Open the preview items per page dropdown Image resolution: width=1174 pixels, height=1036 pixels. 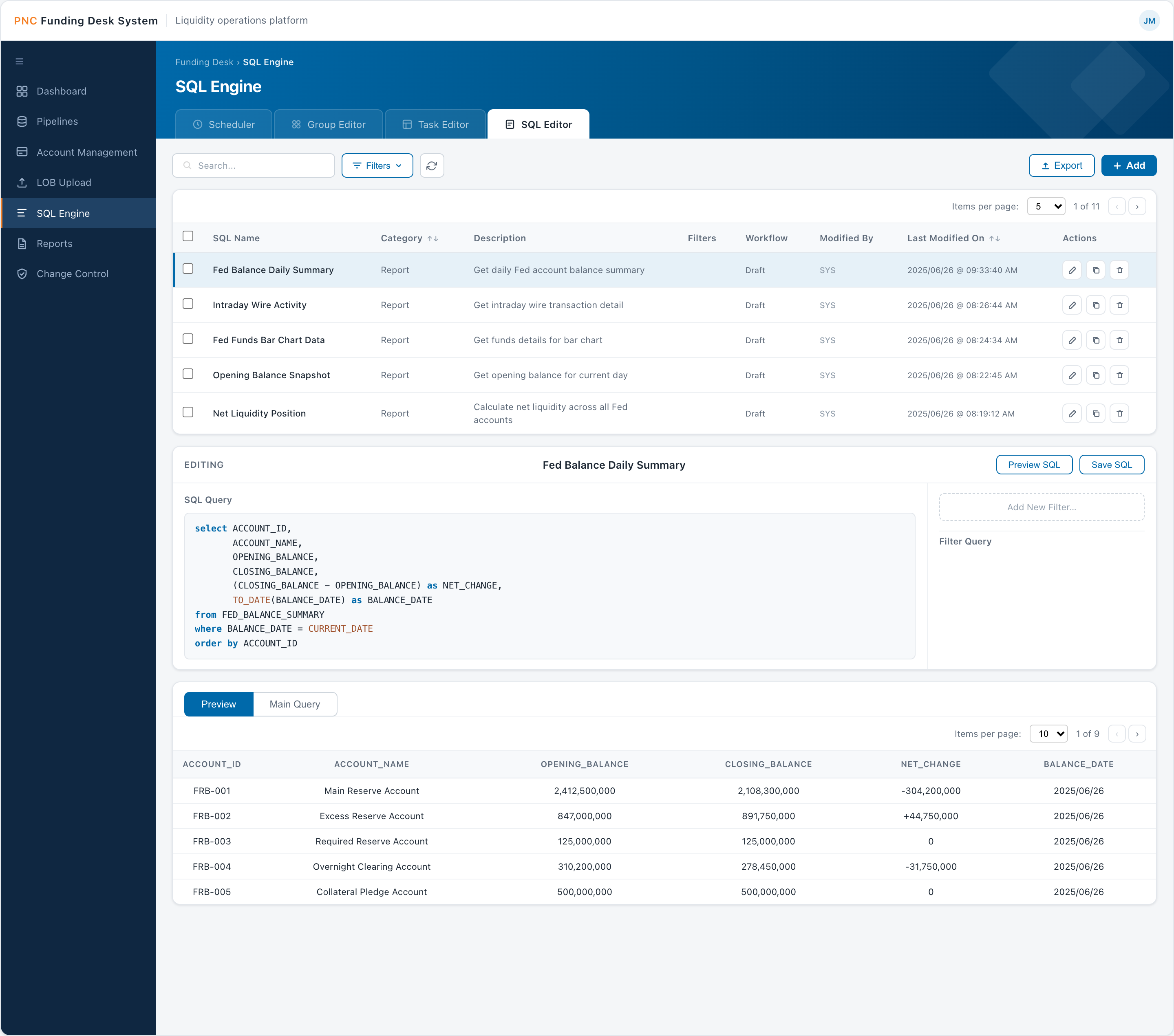point(1048,734)
